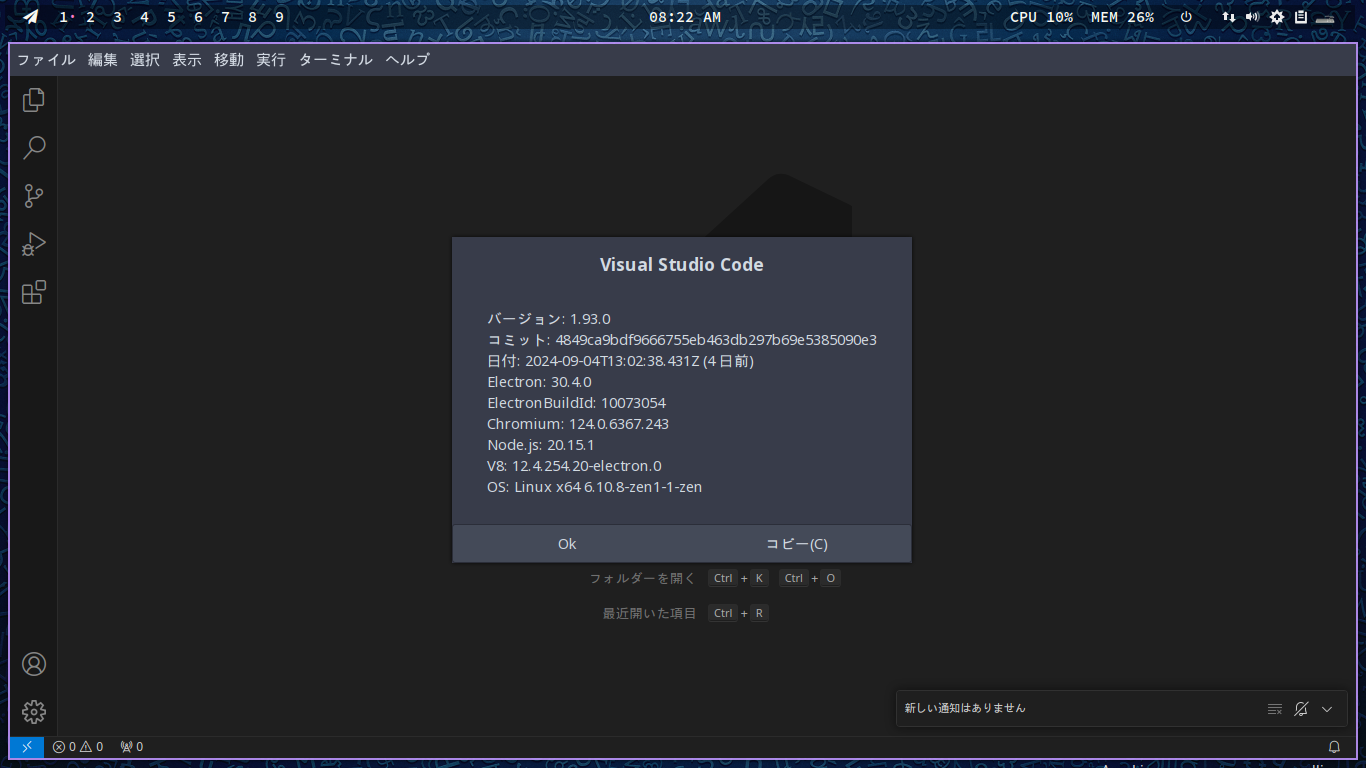Click Ok in the about dialog
The height and width of the screenshot is (768, 1366).
pyautogui.click(x=567, y=544)
